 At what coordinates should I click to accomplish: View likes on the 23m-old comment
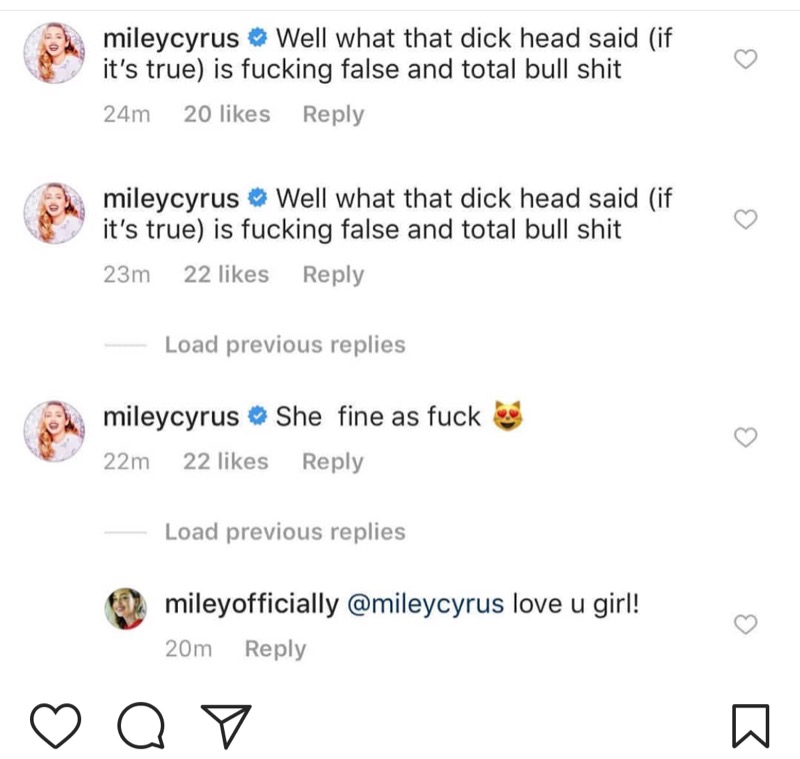[x=227, y=274]
